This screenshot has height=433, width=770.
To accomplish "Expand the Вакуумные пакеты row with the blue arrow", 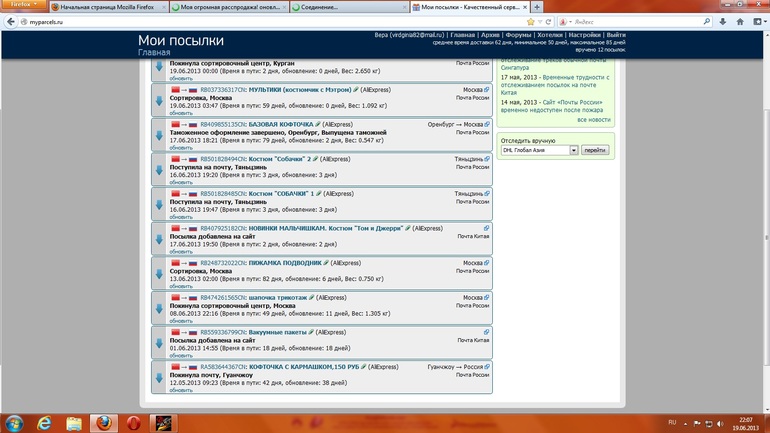I will (159, 343).
